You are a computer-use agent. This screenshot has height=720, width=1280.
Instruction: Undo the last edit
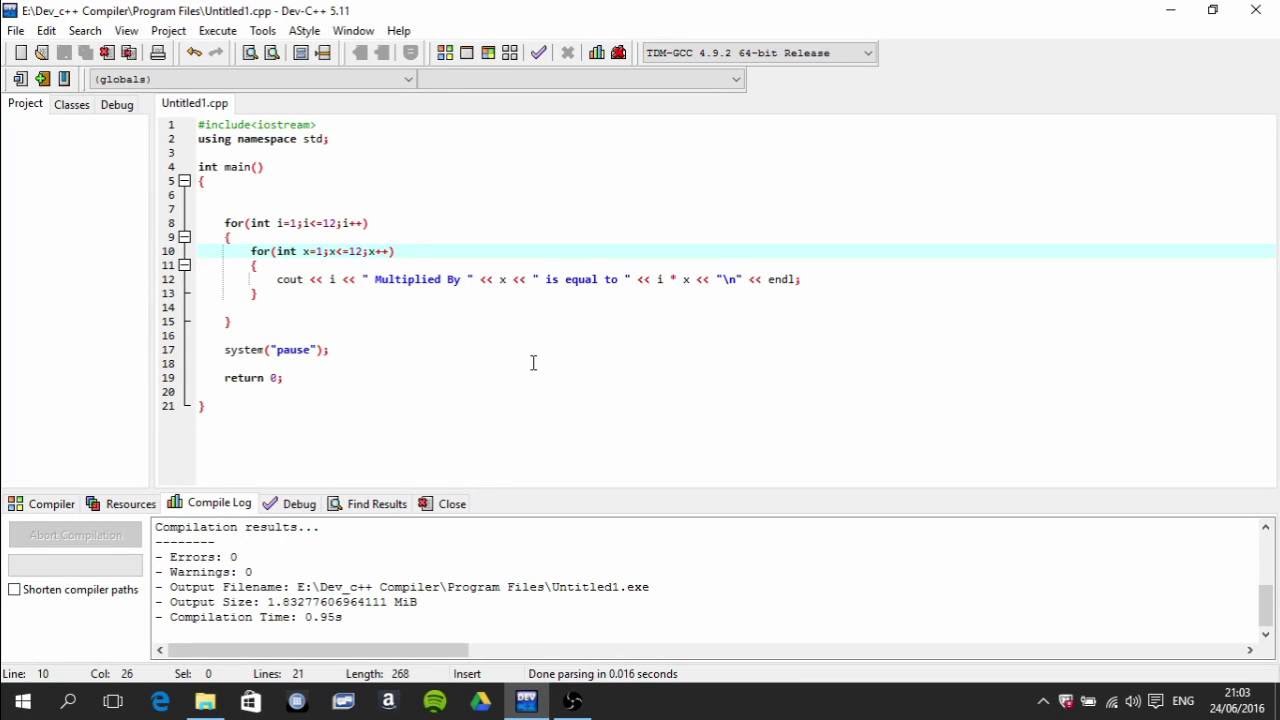click(194, 53)
